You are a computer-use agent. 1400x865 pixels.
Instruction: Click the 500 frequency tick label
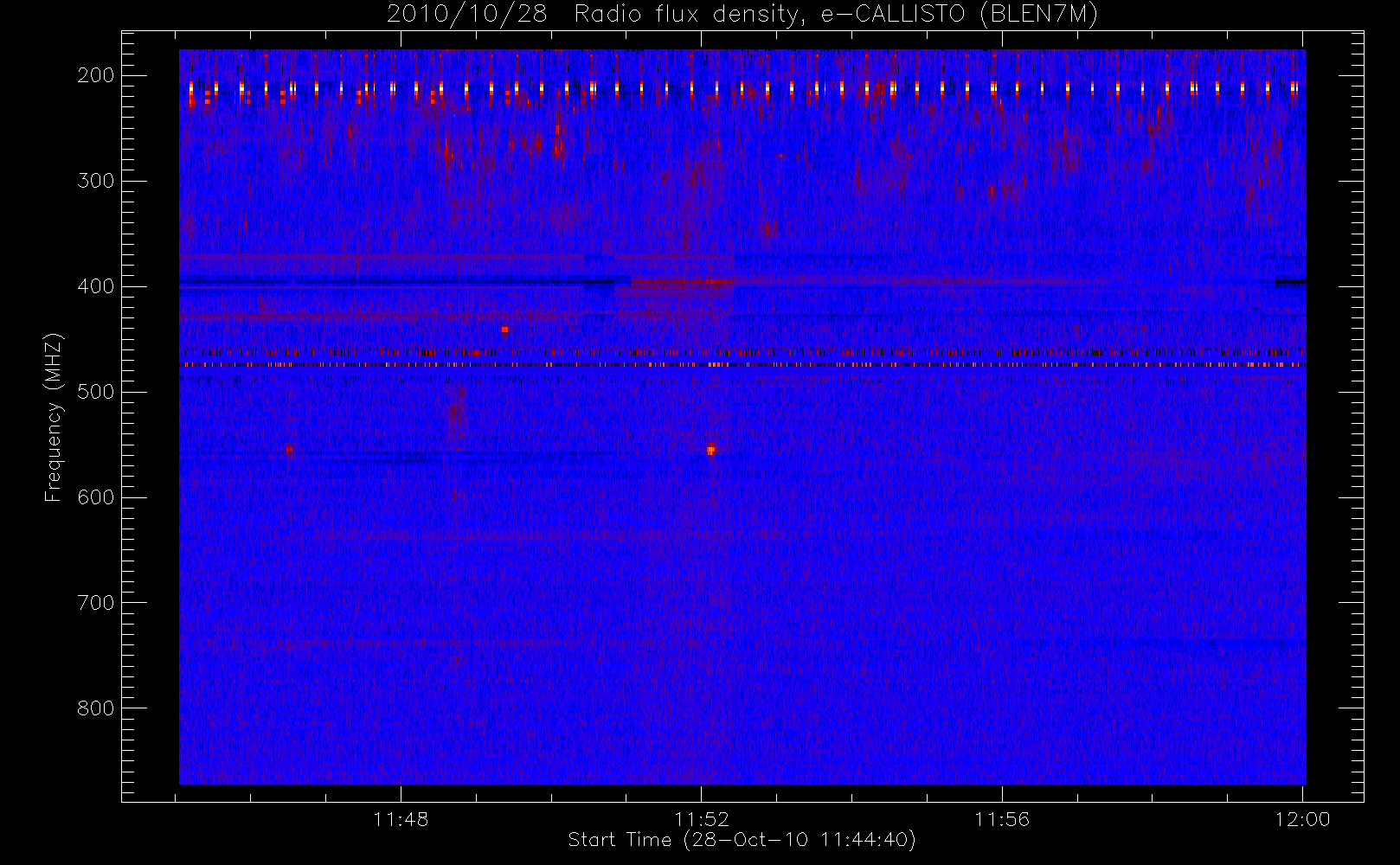point(95,392)
